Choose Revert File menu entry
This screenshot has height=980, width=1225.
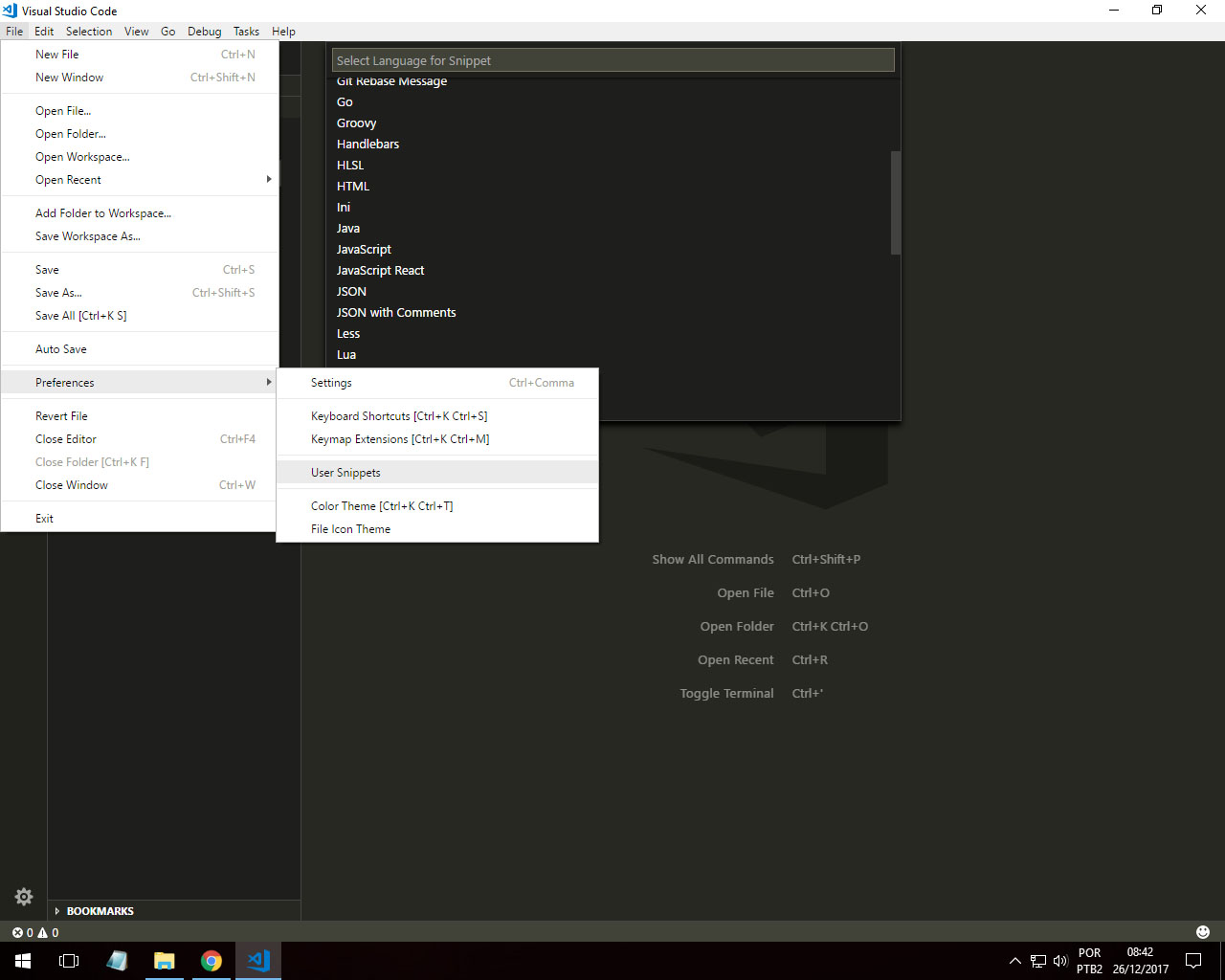click(x=140, y=416)
